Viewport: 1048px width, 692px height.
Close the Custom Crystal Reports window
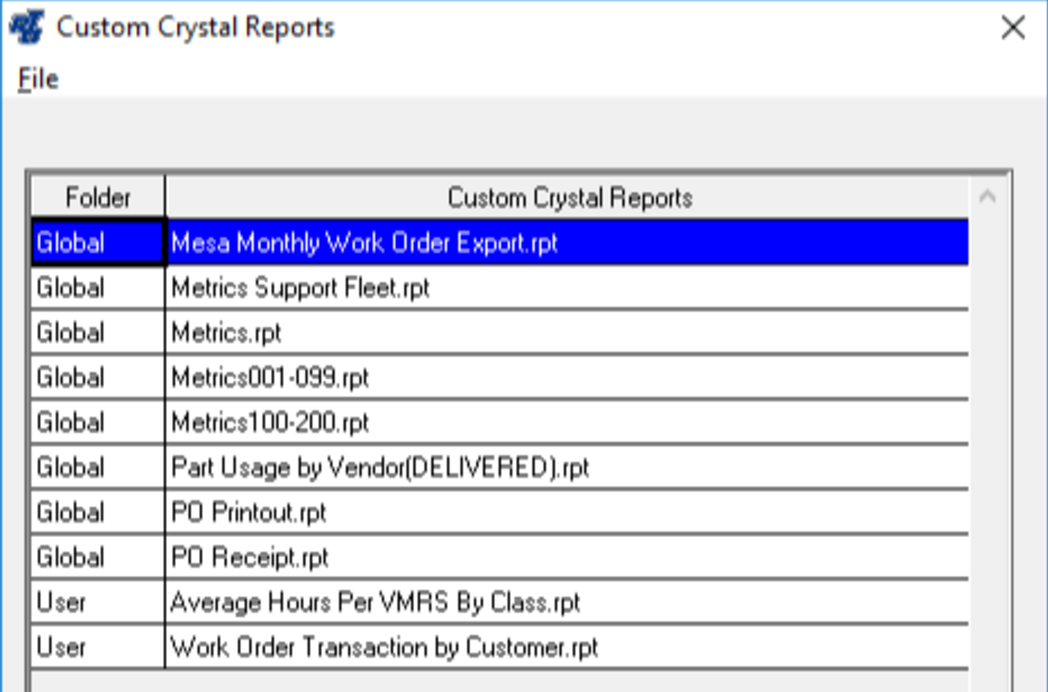[x=1013, y=28]
